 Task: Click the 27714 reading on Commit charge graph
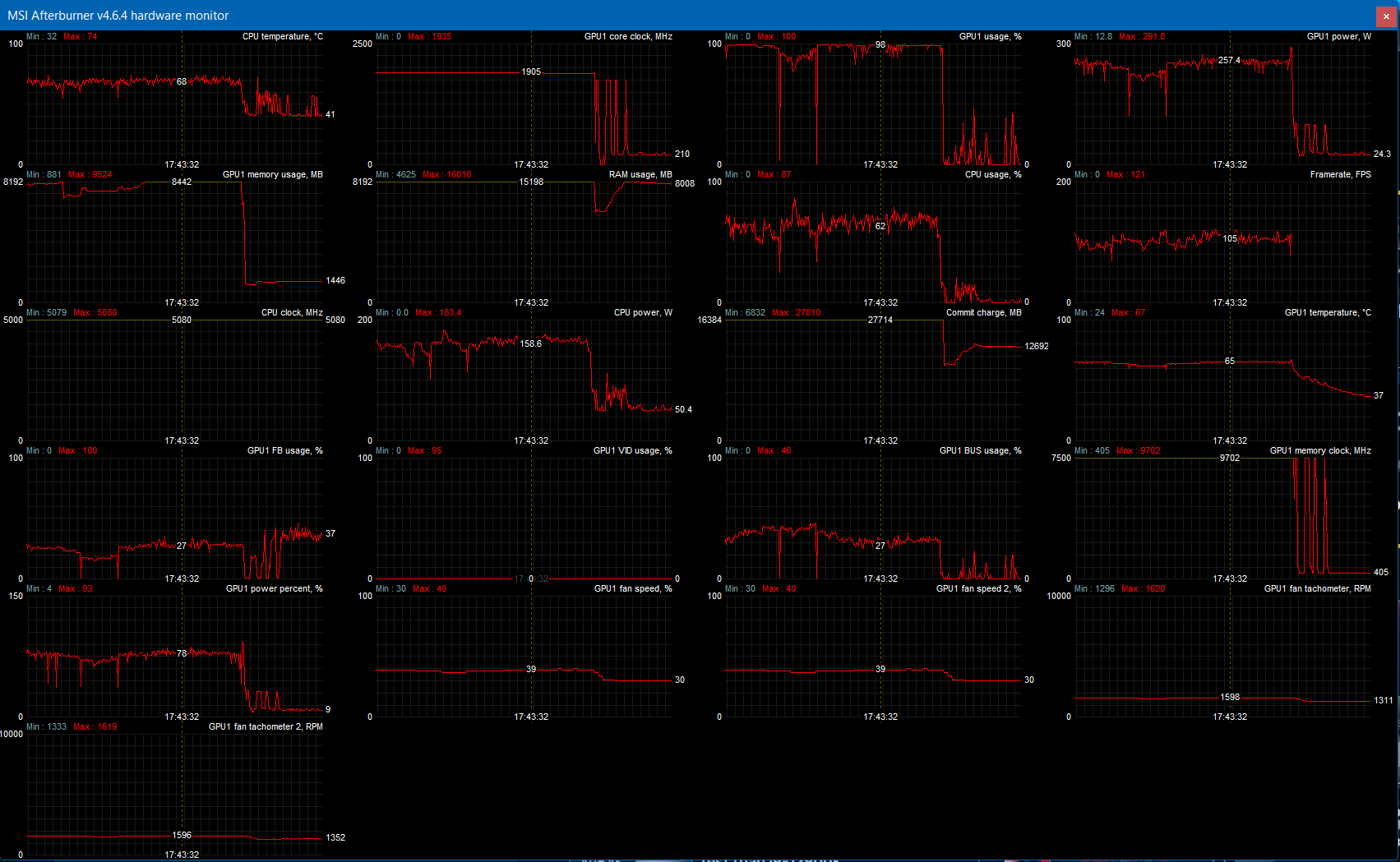880,320
